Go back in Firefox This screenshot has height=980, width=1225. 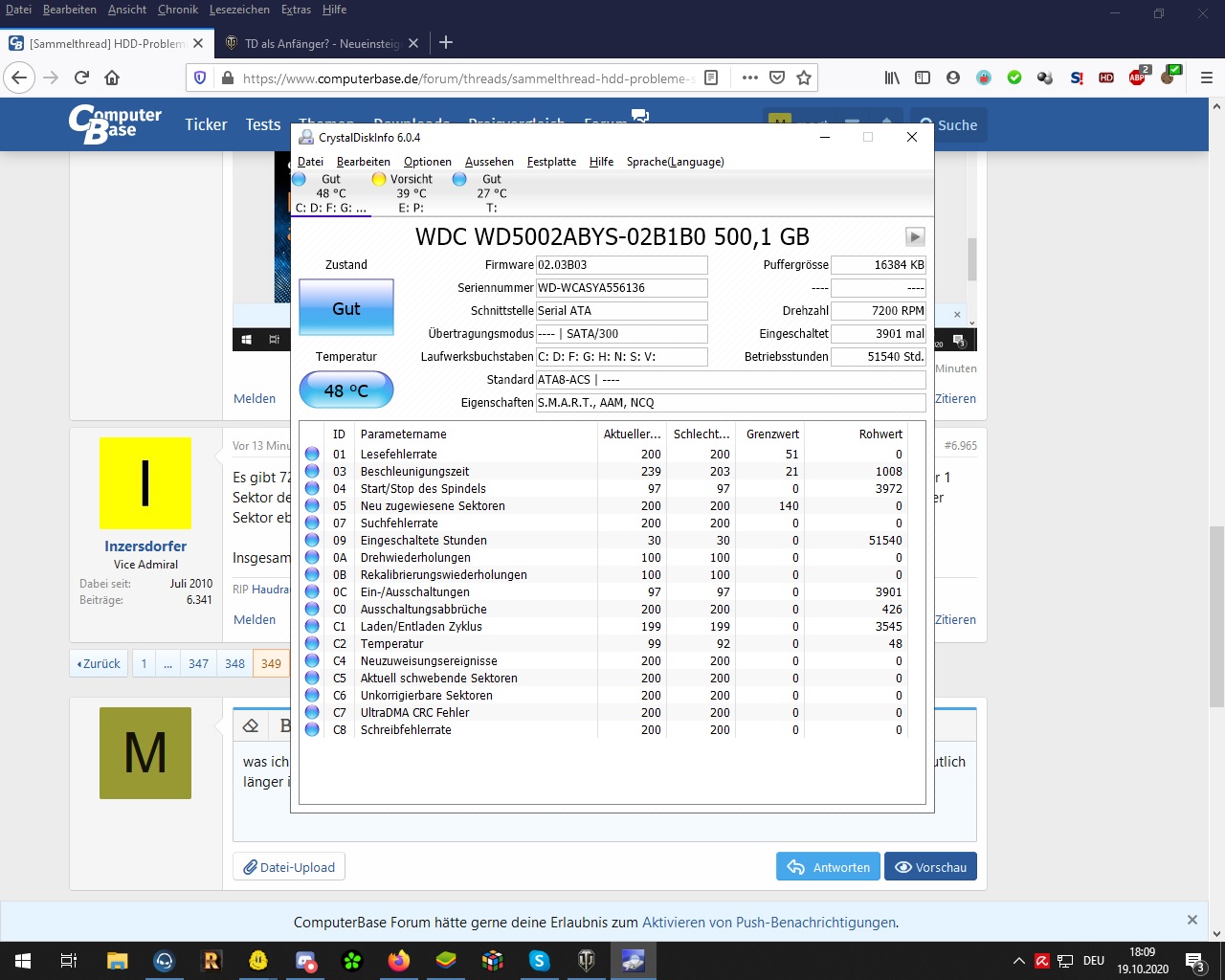(x=19, y=78)
